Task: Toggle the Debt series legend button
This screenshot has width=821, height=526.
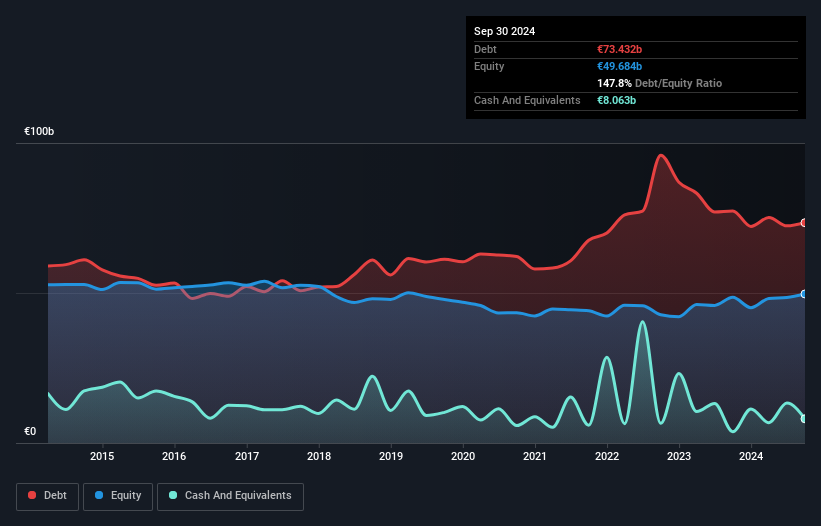Action: 48,496
